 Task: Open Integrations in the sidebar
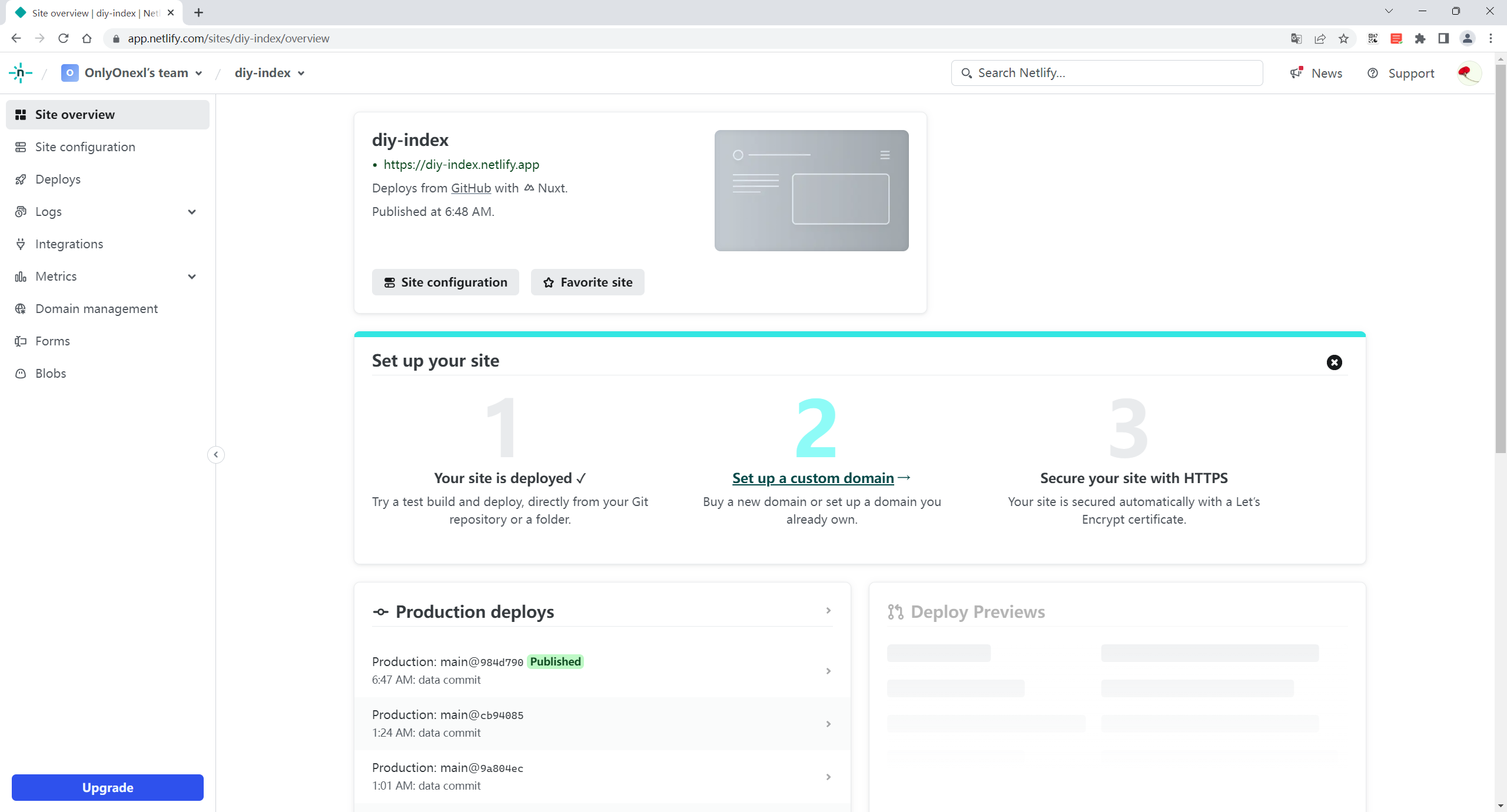click(108, 244)
